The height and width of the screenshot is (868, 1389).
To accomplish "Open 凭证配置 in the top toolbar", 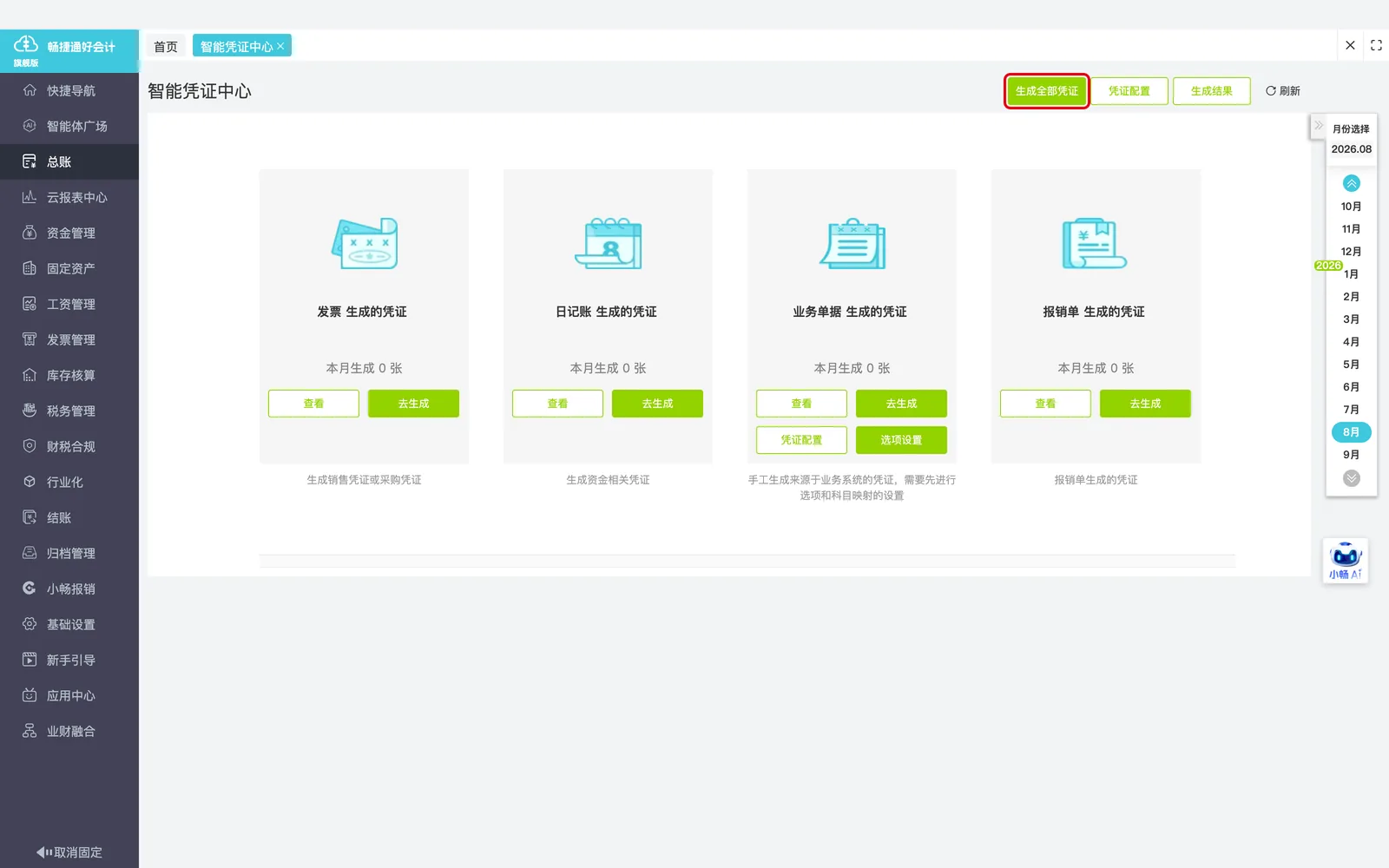I will [x=1129, y=91].
